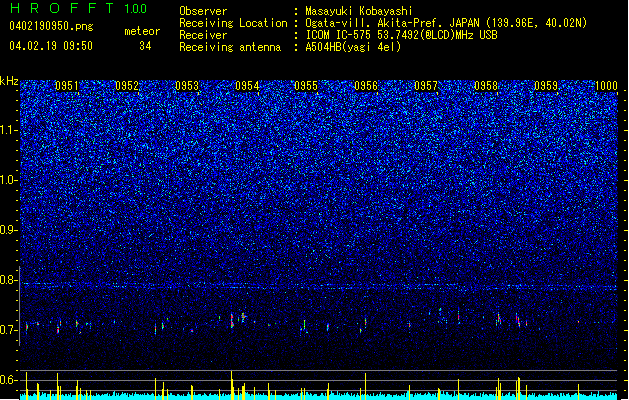Click the 0959 time marker
Viewport: 629px width, 400px height.
pyautogui.click(x=546, y=86)
